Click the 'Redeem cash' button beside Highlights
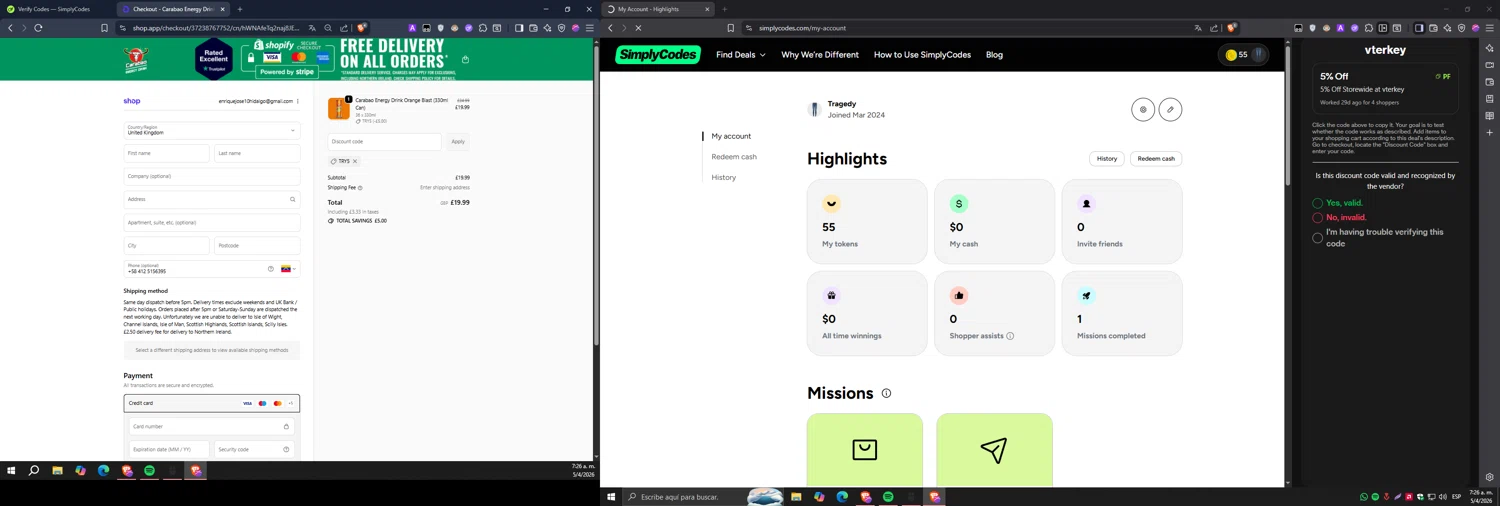1500x506 pixels. click(1156, 159)
